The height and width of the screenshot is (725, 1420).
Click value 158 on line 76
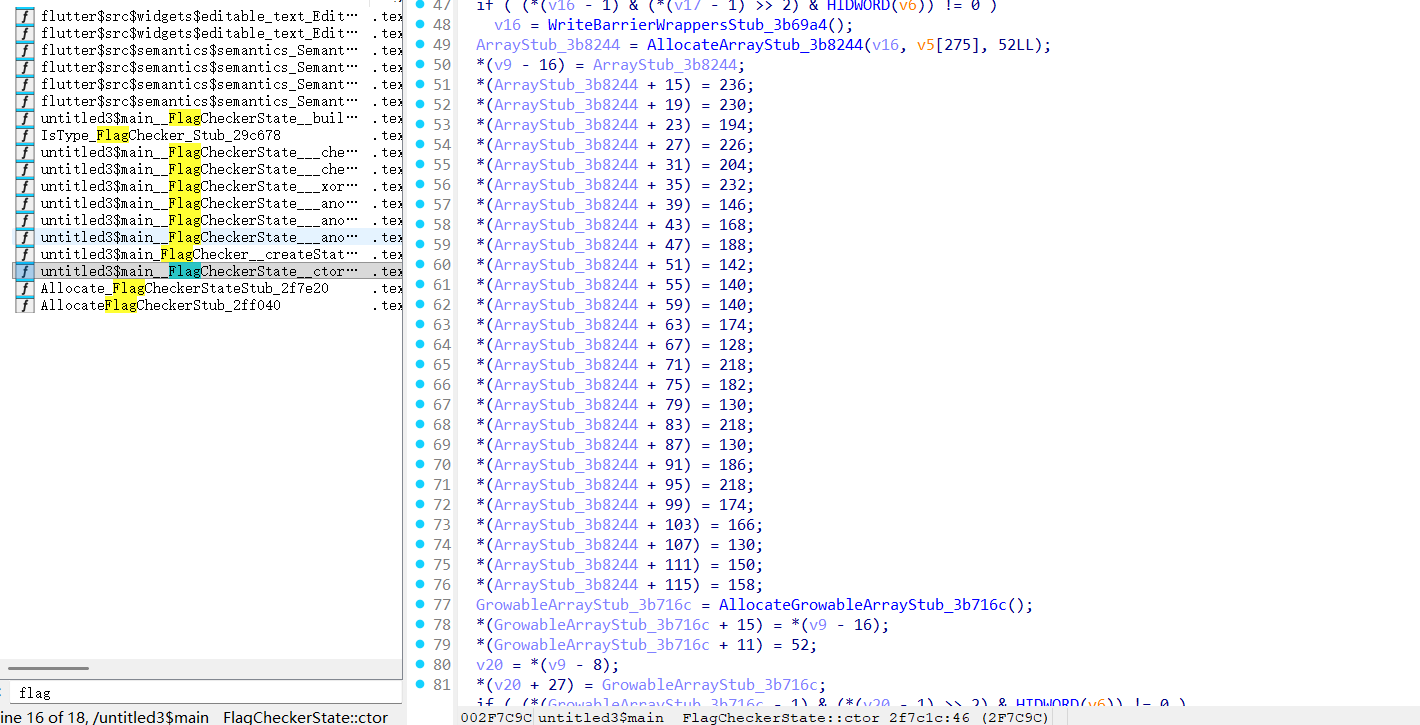(x=741, y=585)
